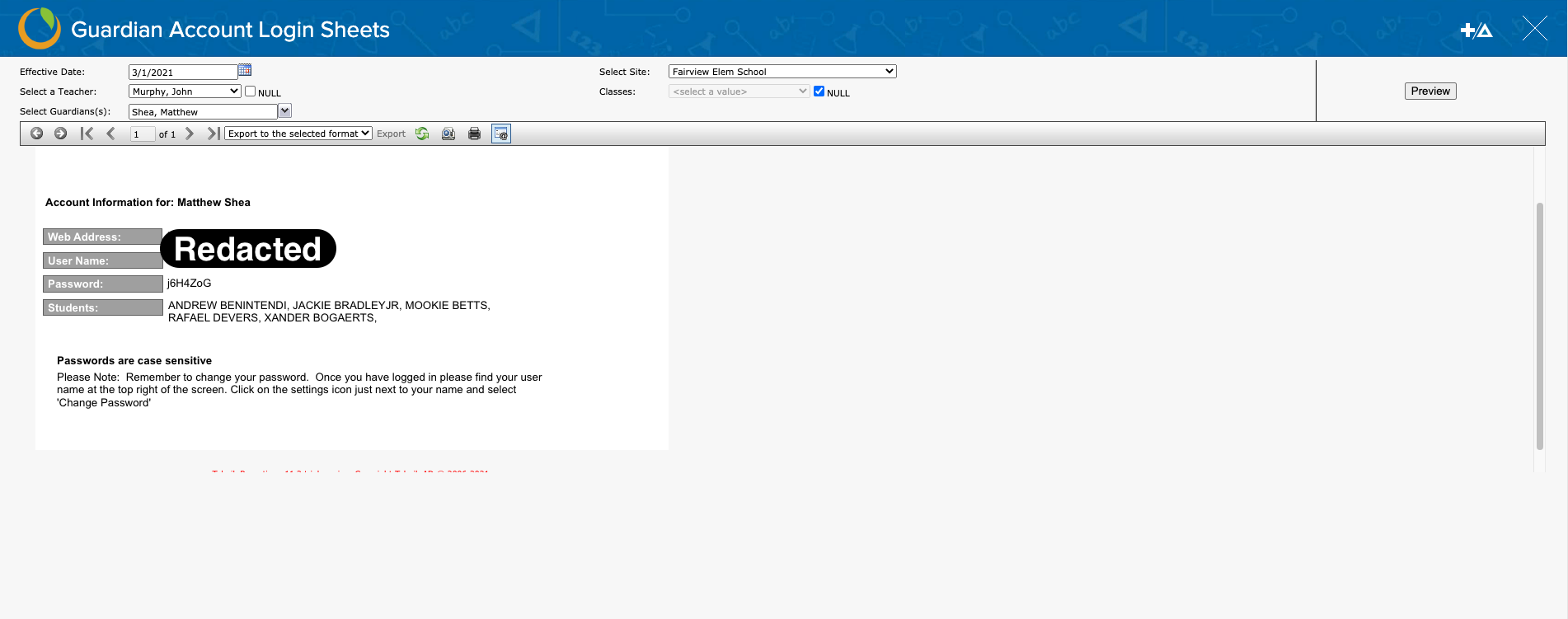Click the password value j6H4ZoG

[189, 284]
